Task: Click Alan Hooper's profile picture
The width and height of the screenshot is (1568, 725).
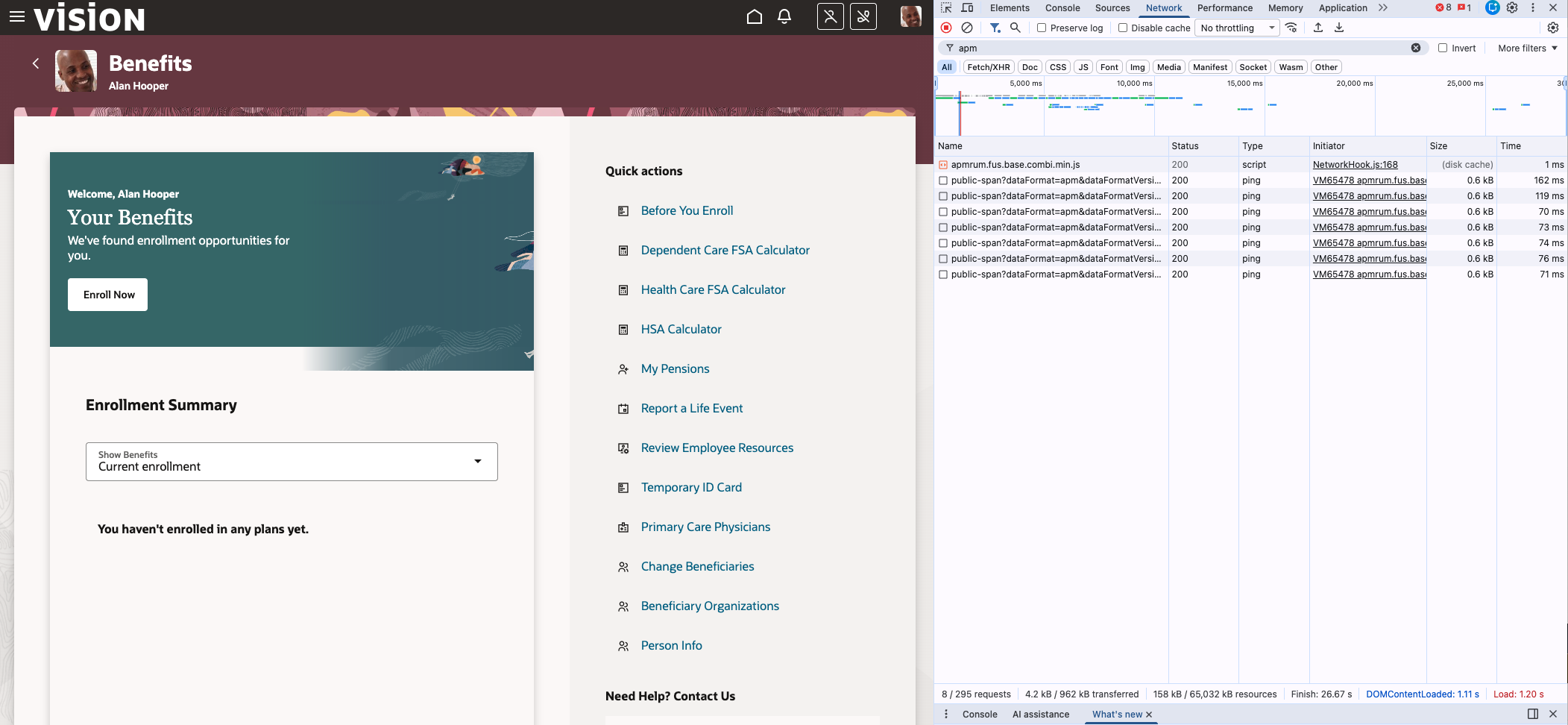Action: [x=75, y=70]
